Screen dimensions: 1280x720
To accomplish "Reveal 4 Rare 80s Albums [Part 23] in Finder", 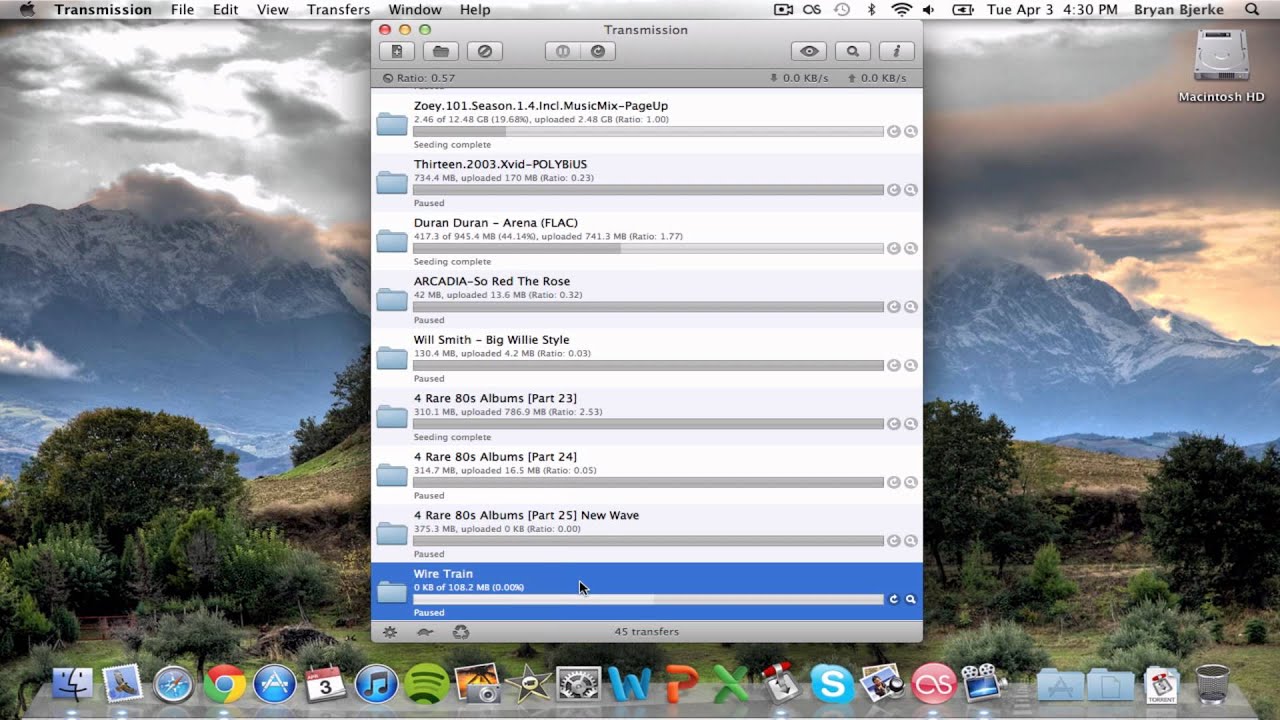I will pyautogui.click(x=911, y=424).
